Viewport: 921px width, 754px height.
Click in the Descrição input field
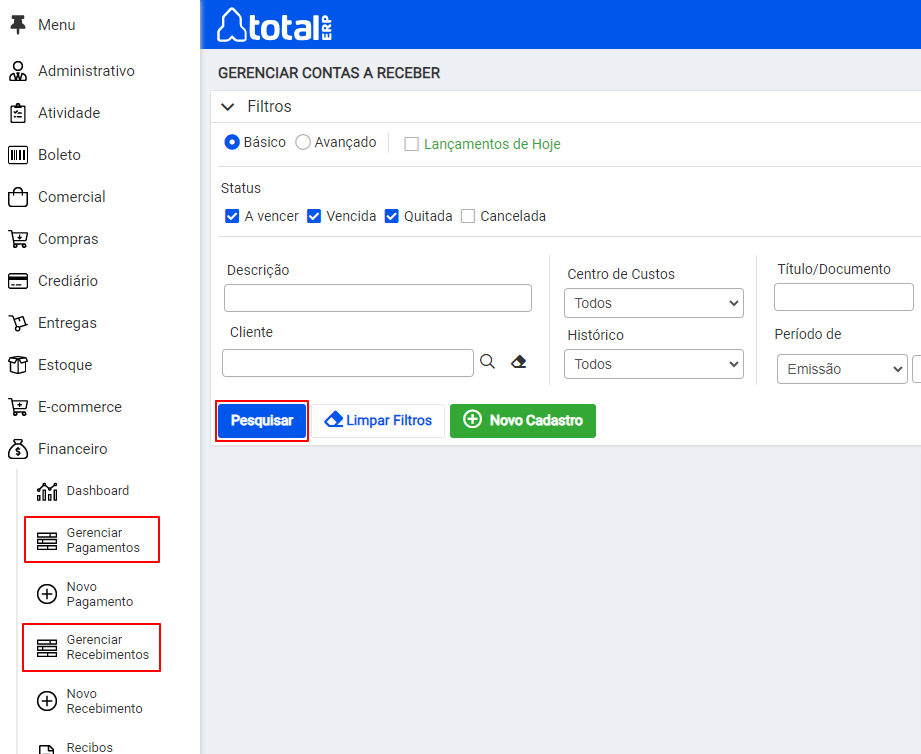pos(378,298)
